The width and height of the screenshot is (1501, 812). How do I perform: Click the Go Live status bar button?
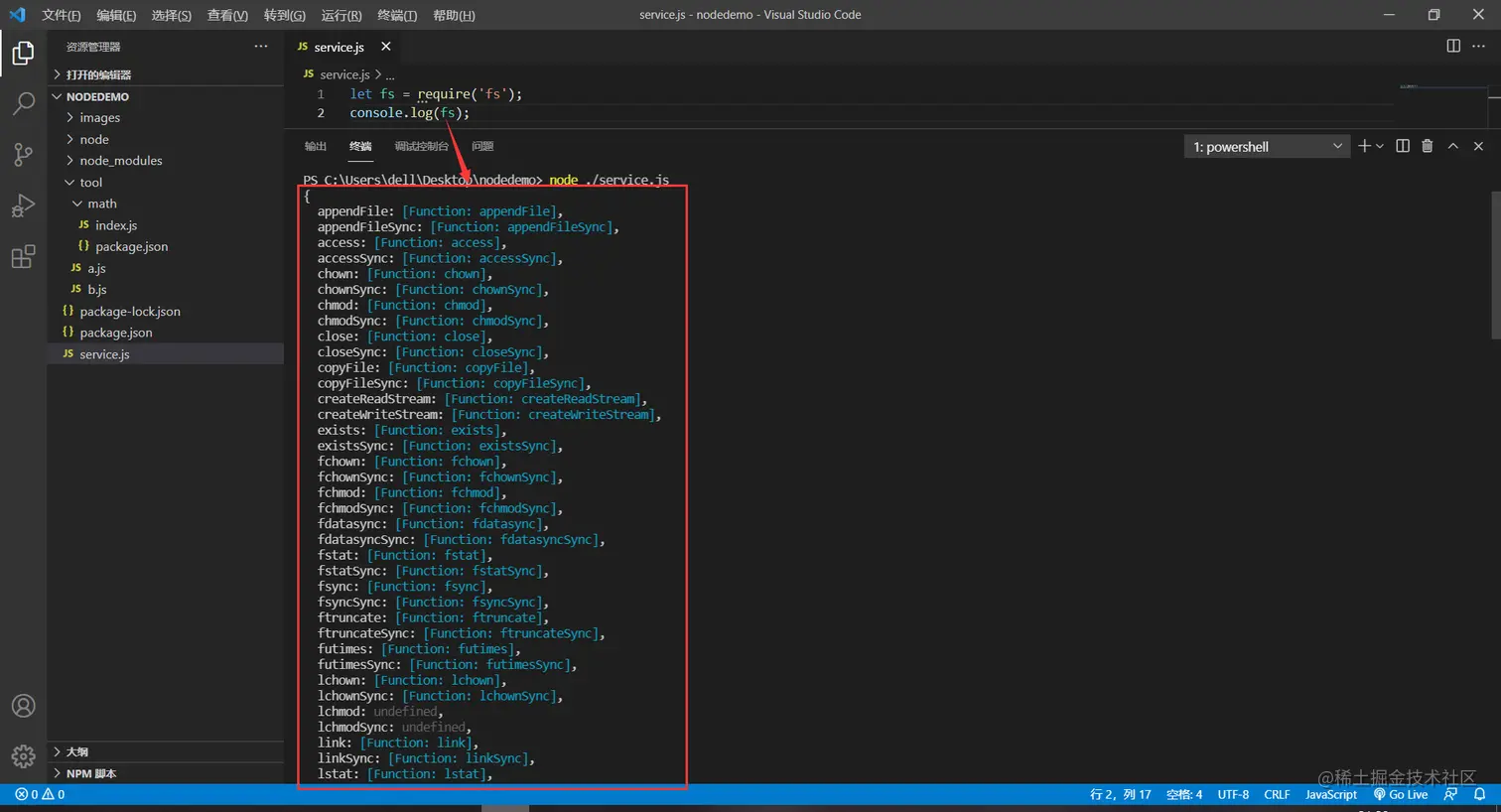(x=1401, y=794)
